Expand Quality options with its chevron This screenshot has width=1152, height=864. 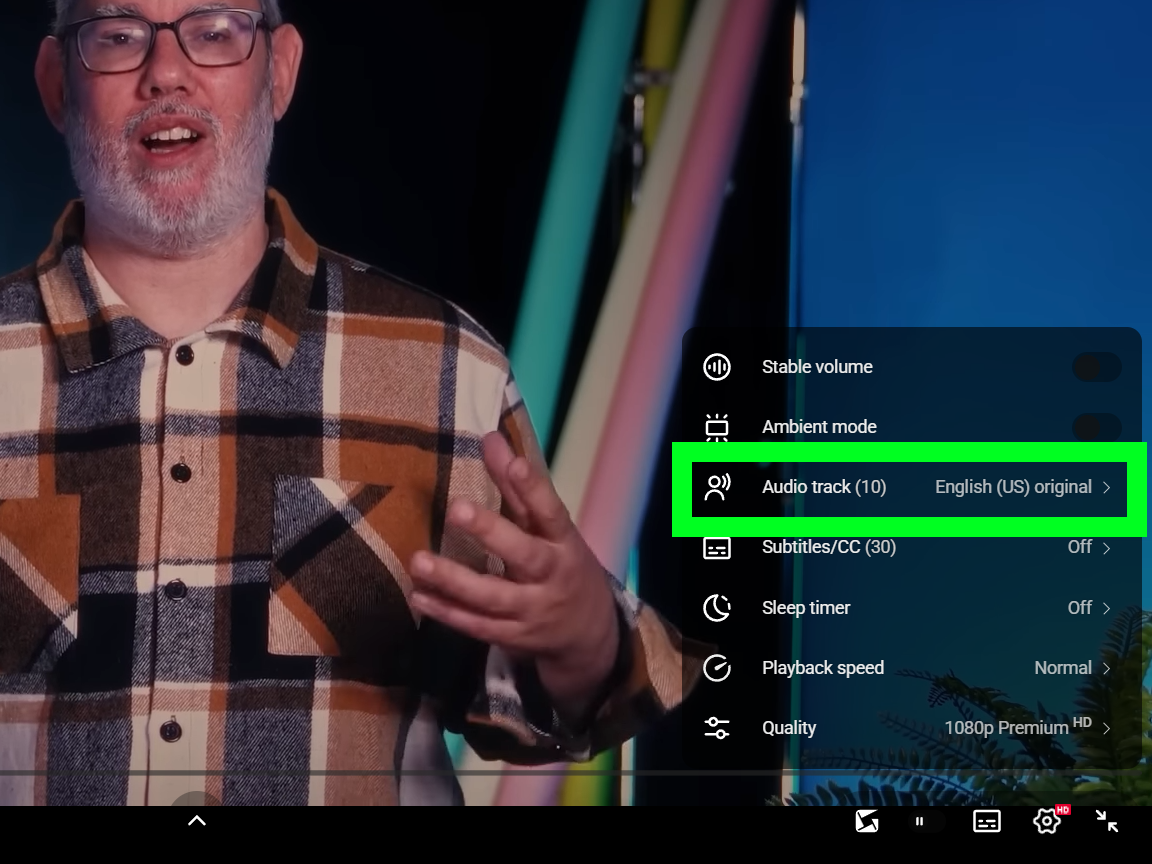1106,729
